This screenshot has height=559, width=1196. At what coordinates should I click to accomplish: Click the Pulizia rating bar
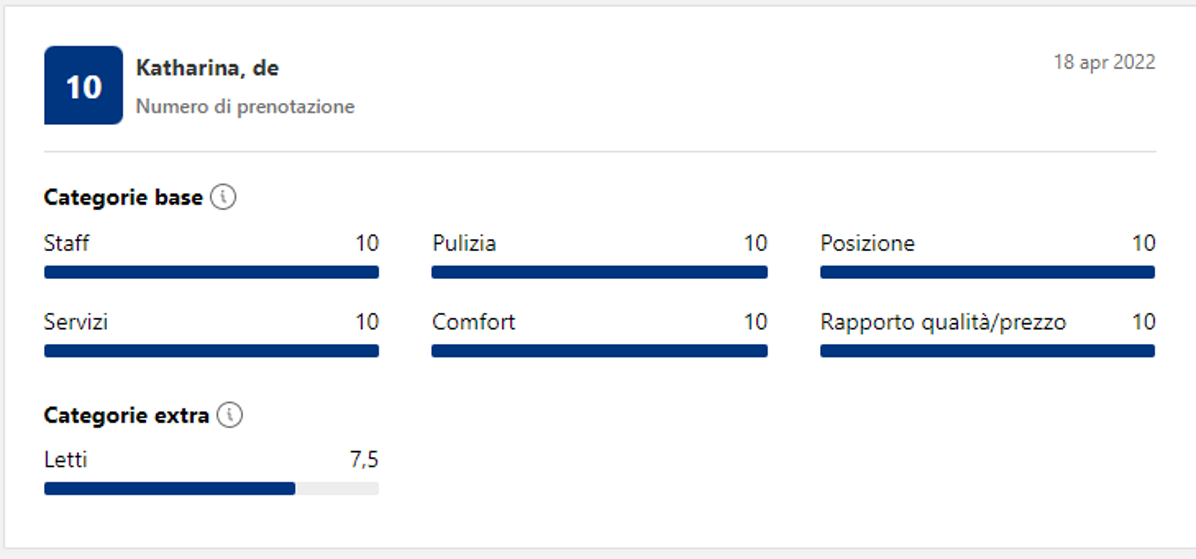(x=599, y=272)
